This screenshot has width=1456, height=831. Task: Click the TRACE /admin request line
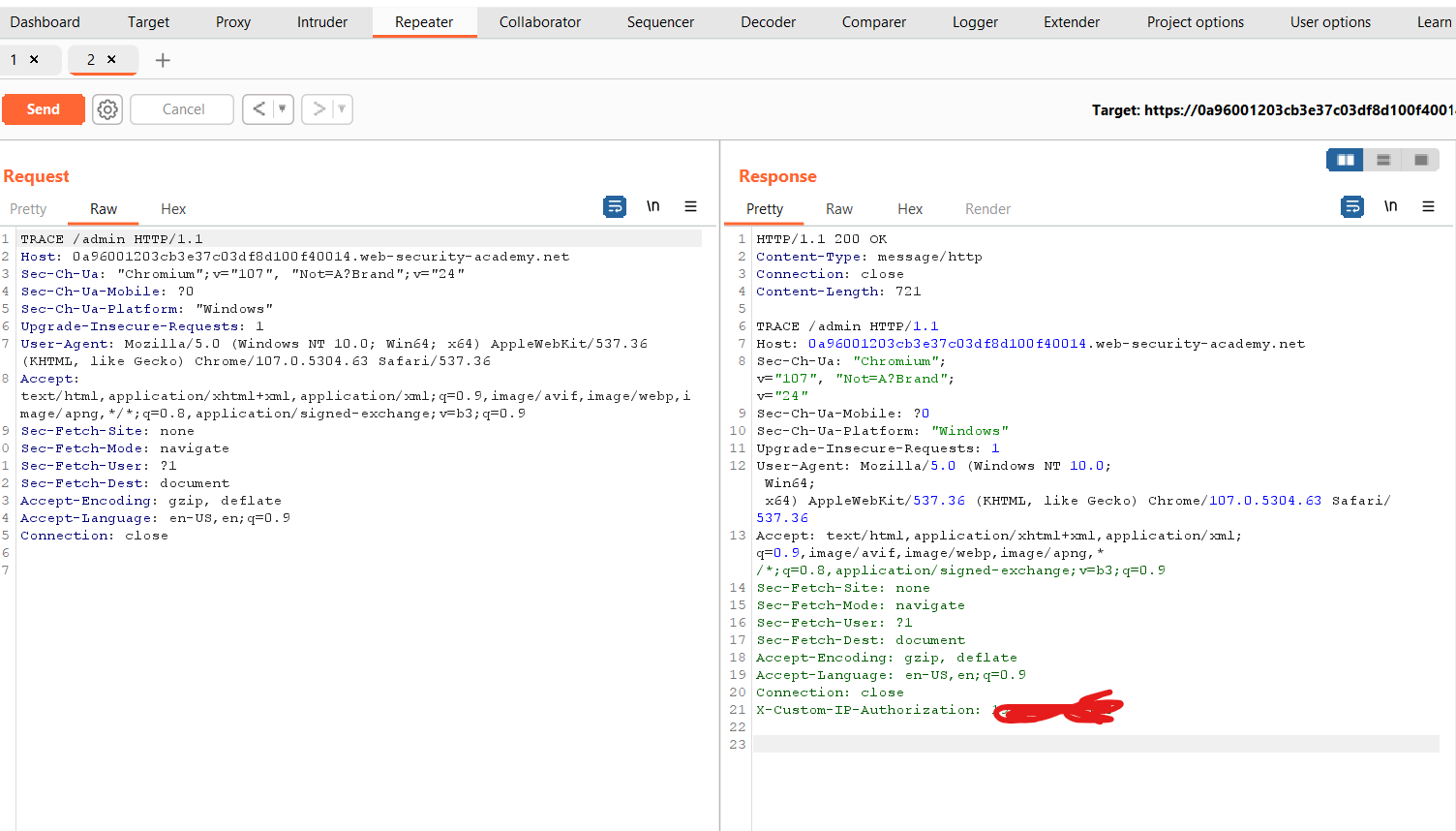pos(111,239)
